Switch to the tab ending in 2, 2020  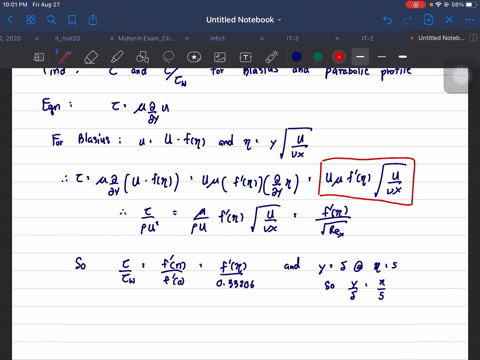pyautogui.click(x=11, y=38)
